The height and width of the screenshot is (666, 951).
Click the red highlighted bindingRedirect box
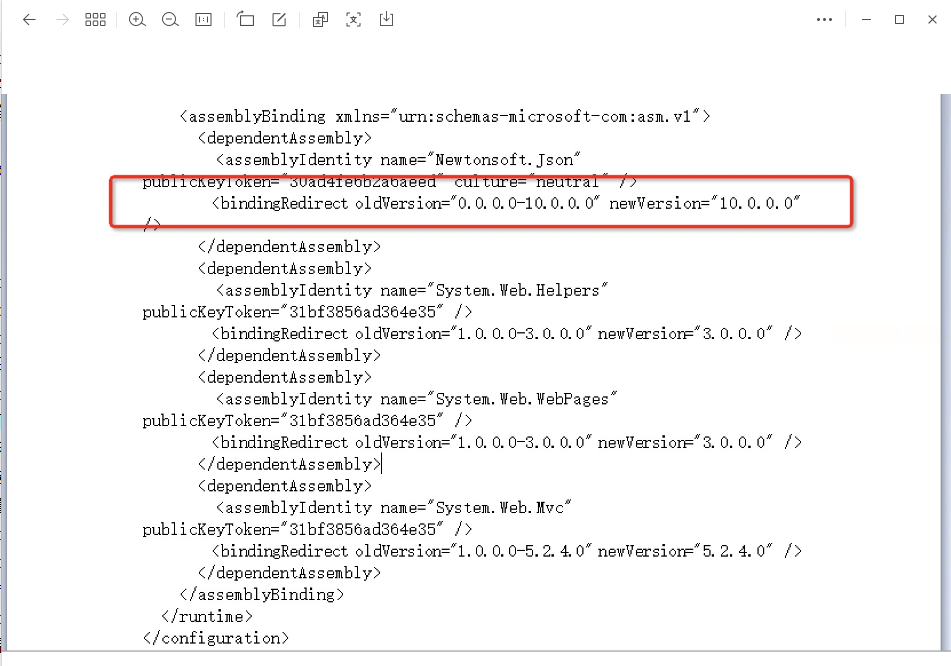point(480,203)
